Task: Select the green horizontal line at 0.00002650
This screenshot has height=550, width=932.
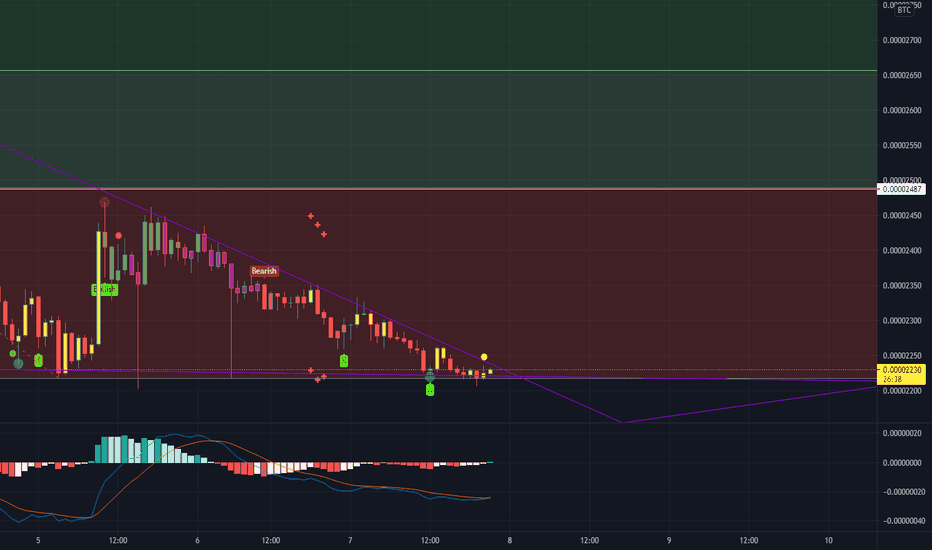Action: tap(438, 71)
